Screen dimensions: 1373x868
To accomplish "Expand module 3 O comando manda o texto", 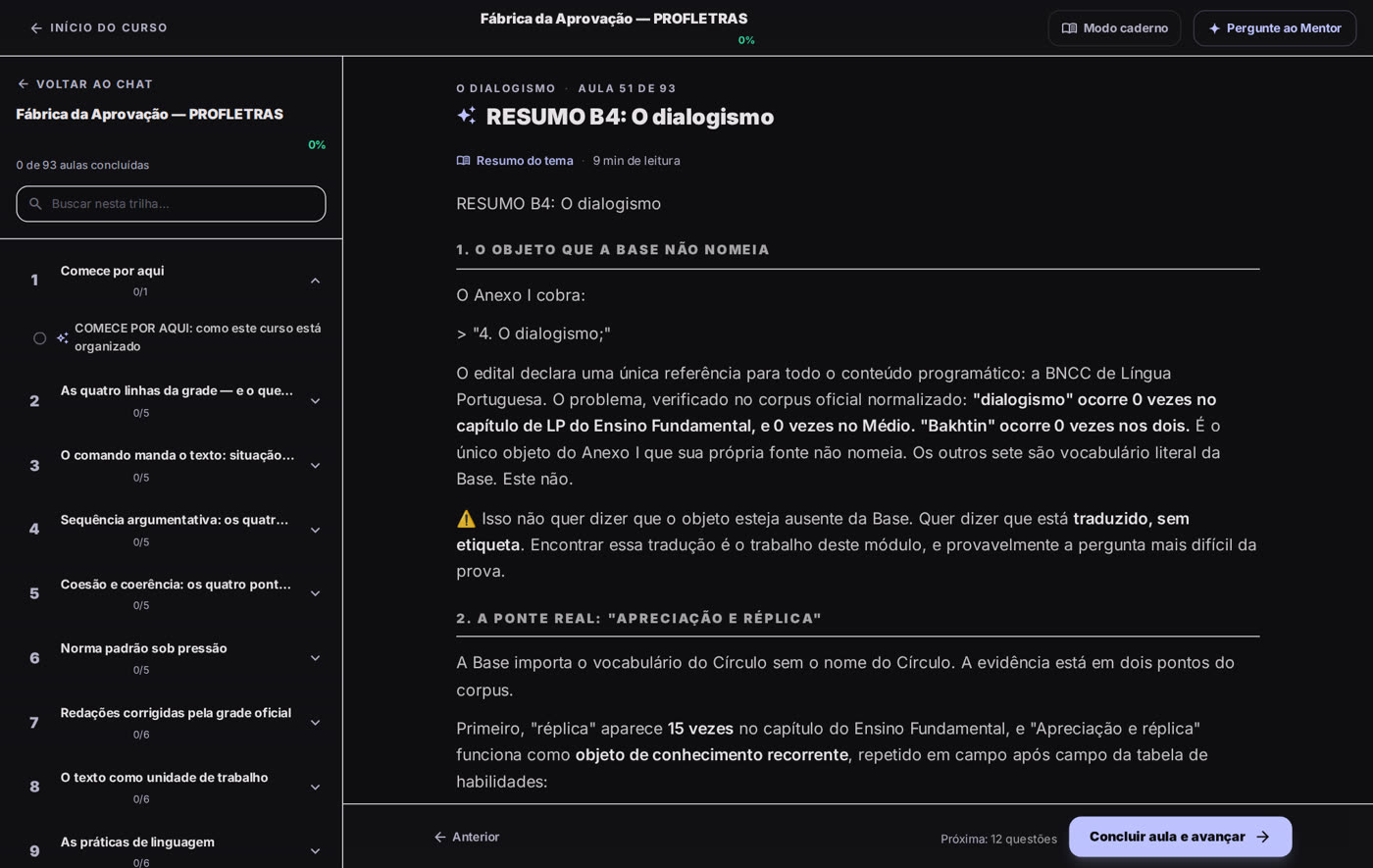I will 316,466.
